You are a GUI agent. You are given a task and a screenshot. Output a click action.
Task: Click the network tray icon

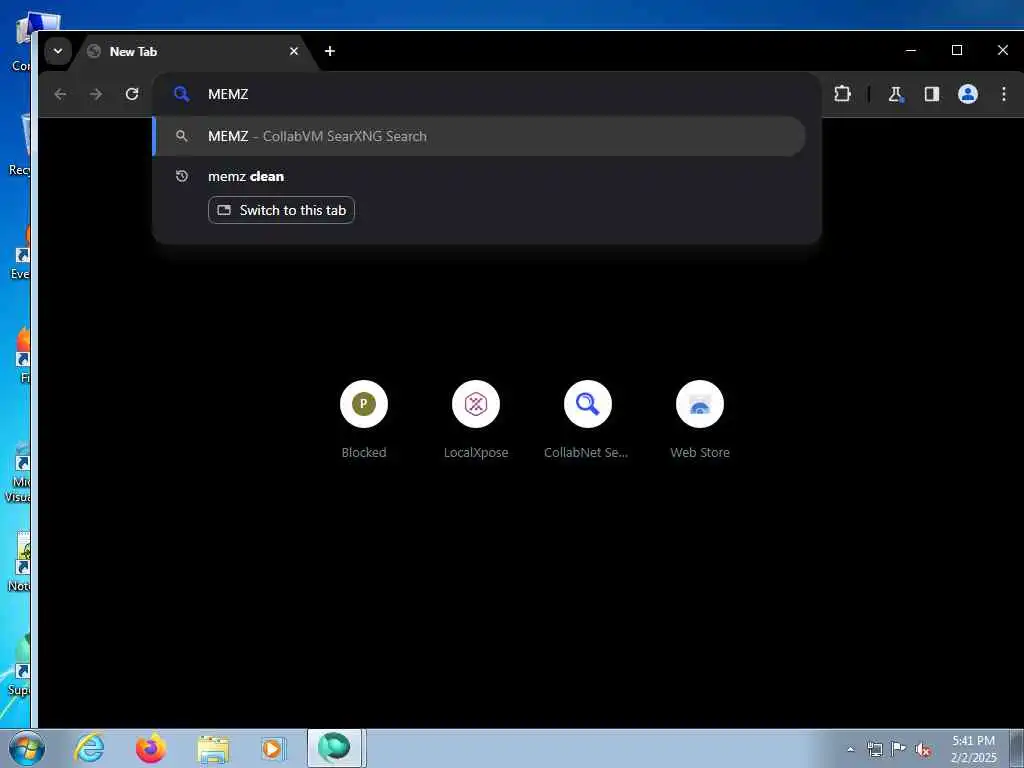click(x=874, y=749)
